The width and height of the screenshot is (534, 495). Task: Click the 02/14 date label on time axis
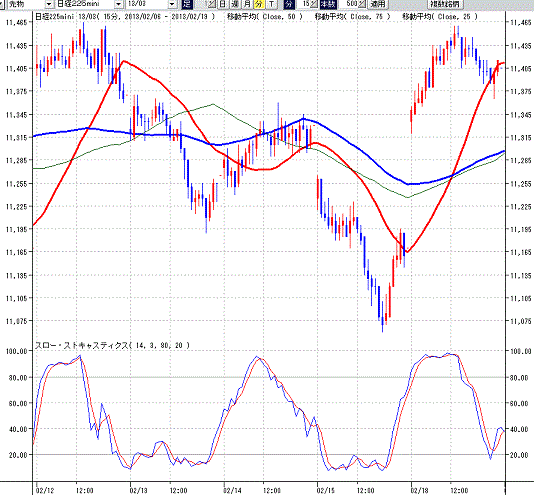(232, 491)
